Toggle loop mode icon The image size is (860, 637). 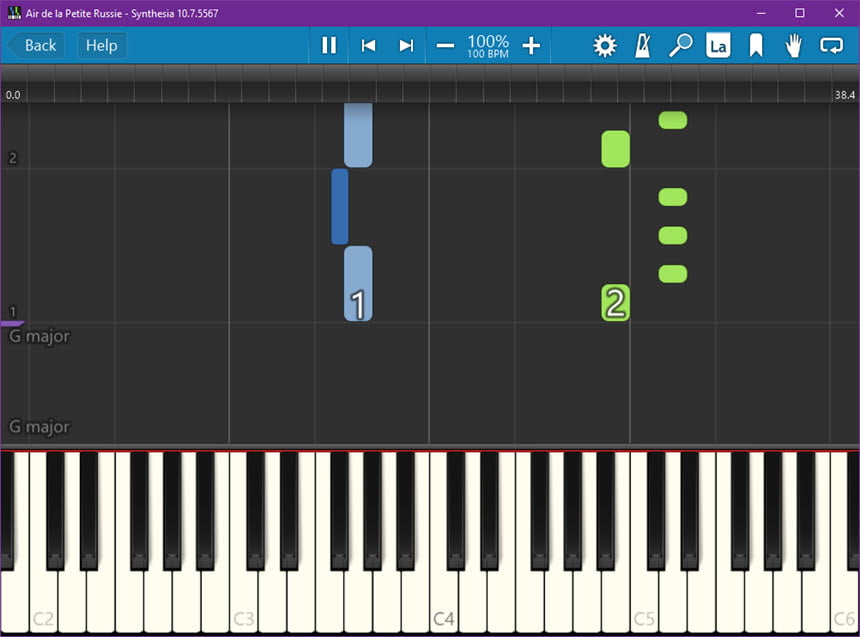[x=831, y=46]
